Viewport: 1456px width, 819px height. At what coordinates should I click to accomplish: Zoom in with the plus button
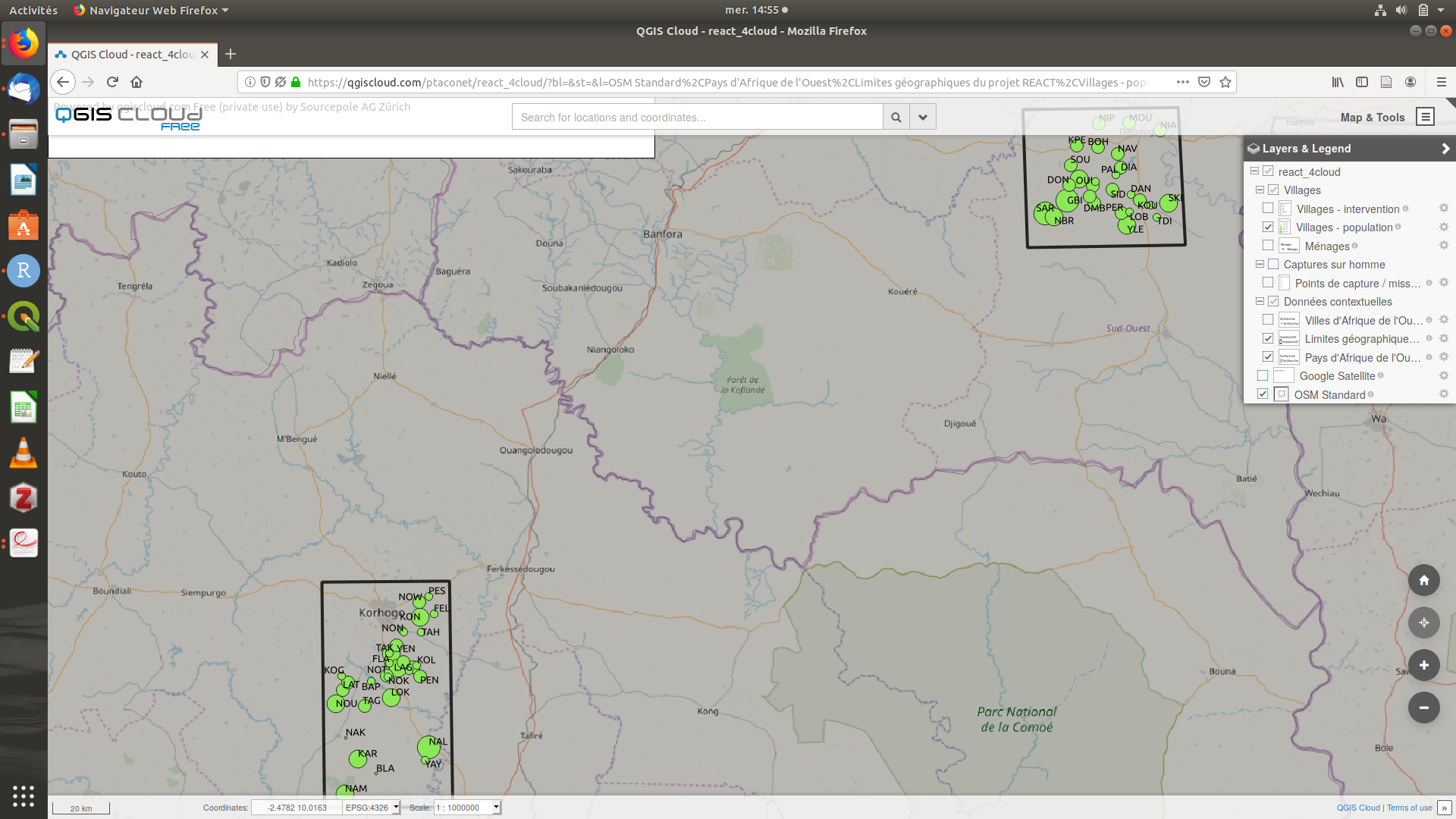[1423, 665]
